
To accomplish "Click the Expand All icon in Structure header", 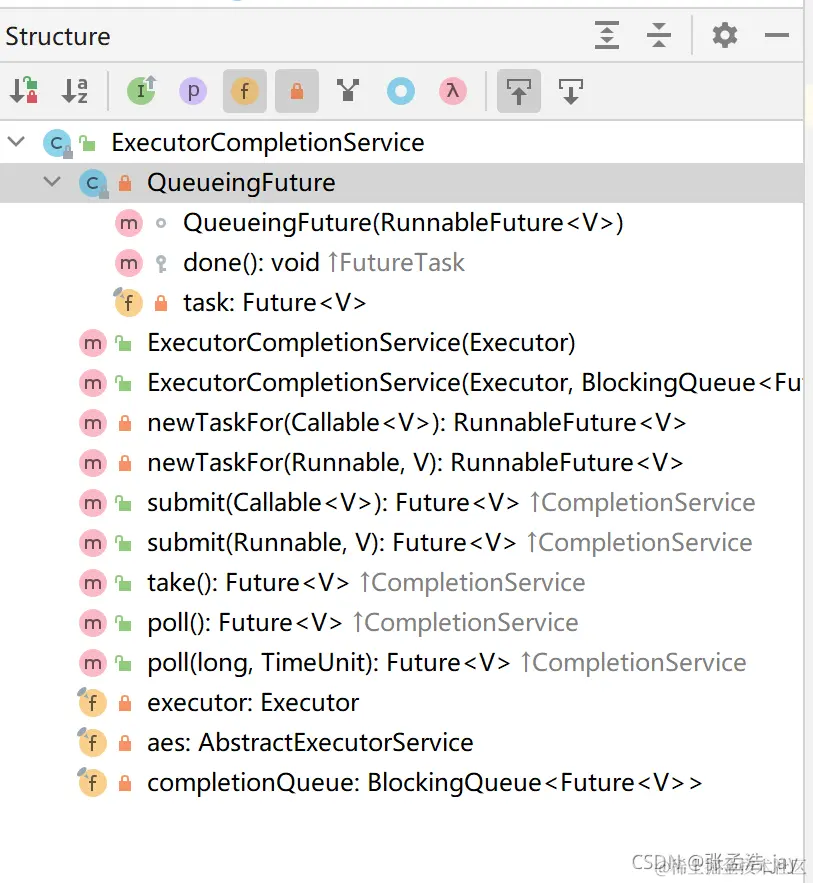I will 606,35.
